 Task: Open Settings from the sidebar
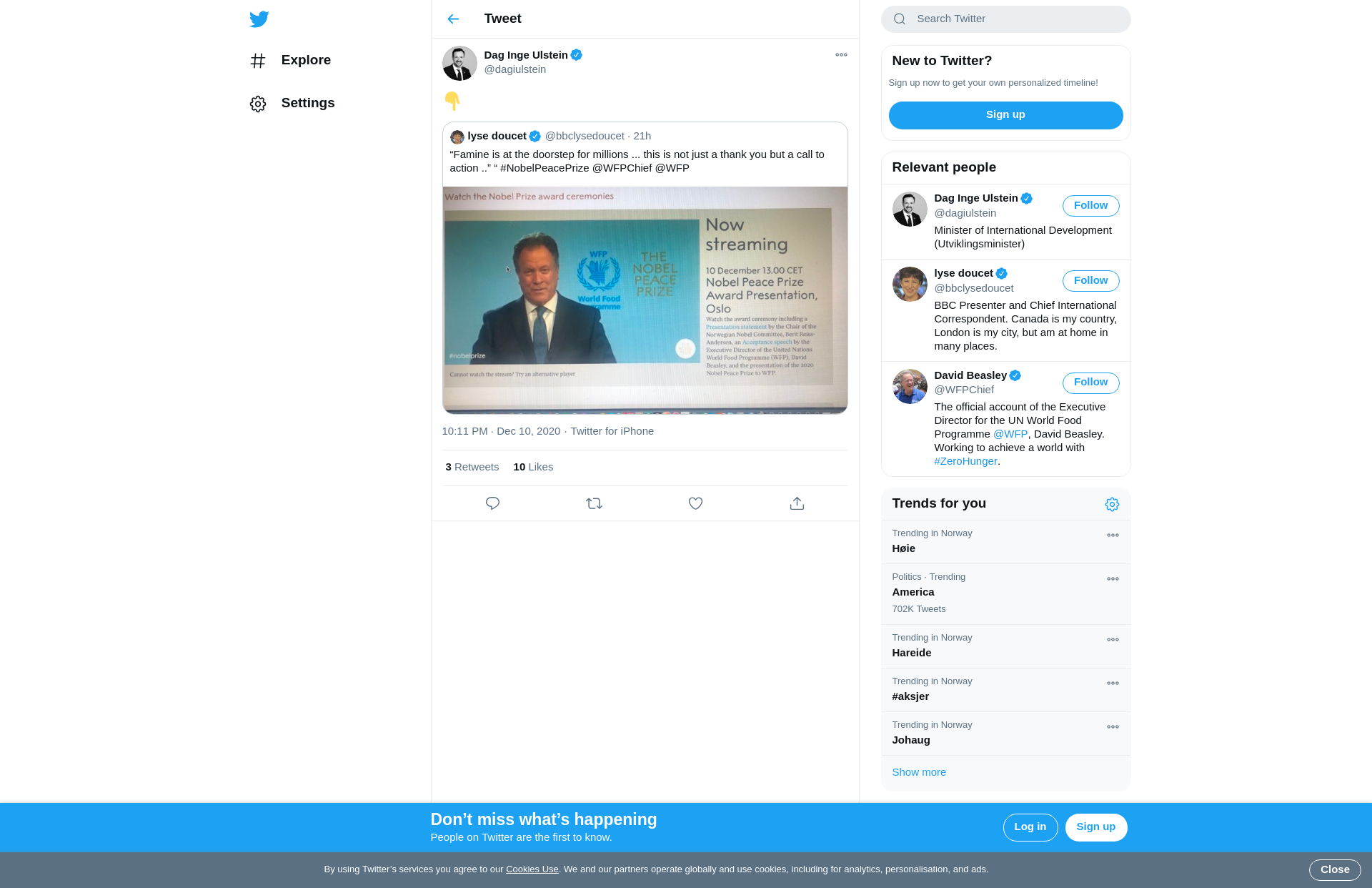pos(293,103)
